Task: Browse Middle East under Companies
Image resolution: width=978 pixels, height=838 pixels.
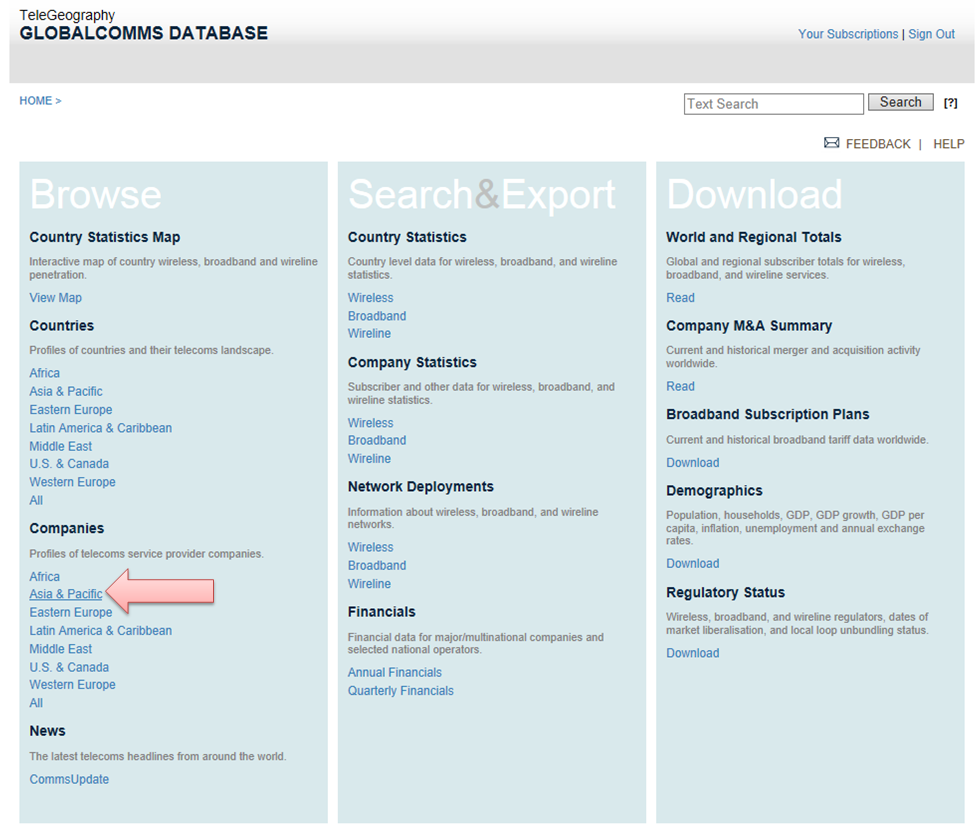Action: coord(61,648)
